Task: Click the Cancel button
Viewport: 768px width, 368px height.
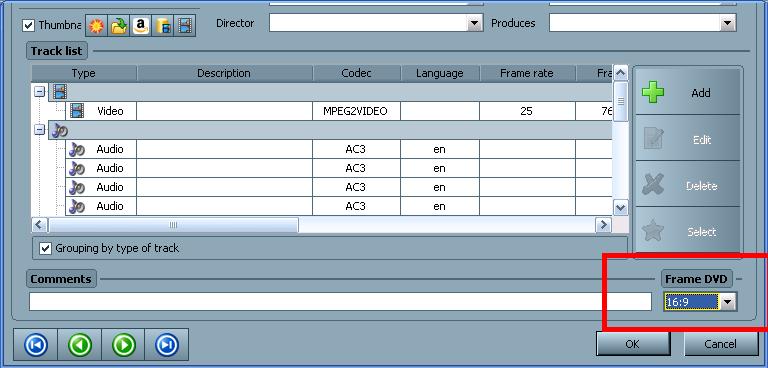Action: [720, 344]
